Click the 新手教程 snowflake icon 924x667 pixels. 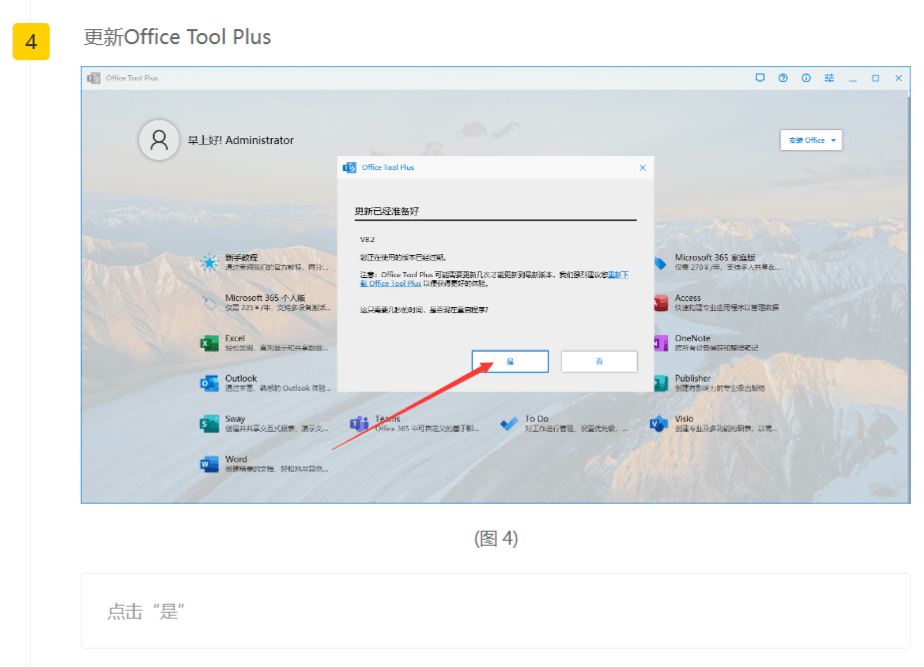209,262
